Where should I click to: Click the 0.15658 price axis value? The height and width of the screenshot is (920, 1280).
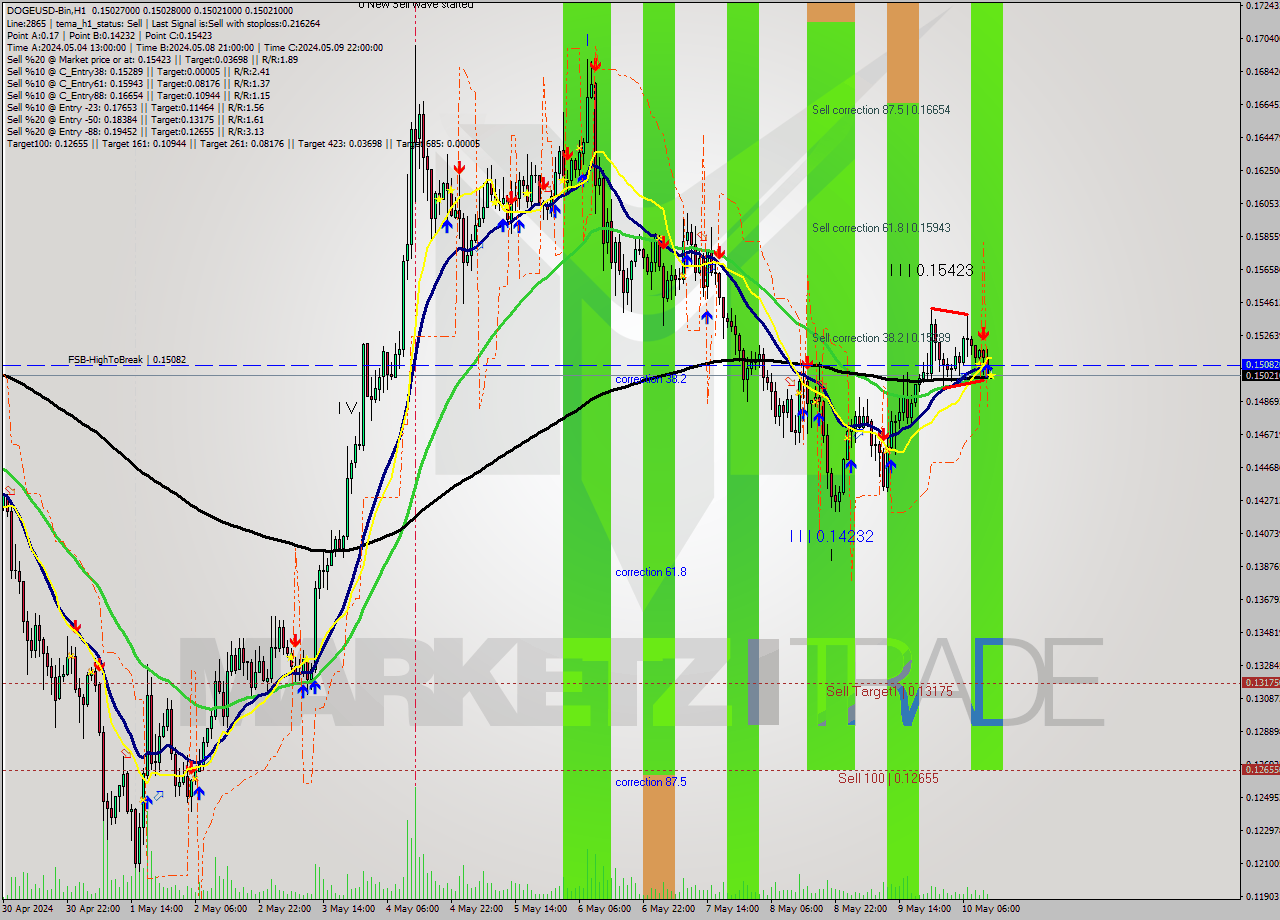point(1262,270)
